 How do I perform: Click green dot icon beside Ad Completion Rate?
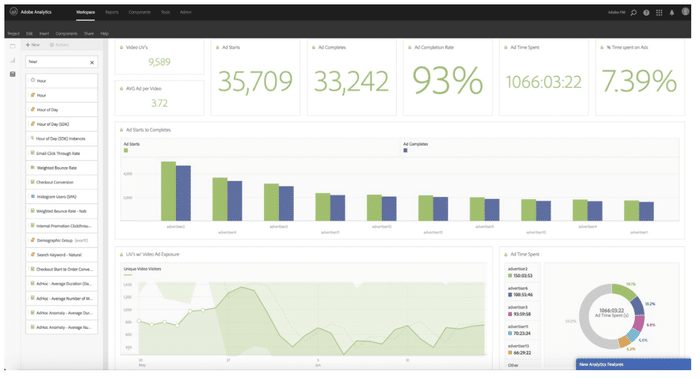(x=409, y=47)
